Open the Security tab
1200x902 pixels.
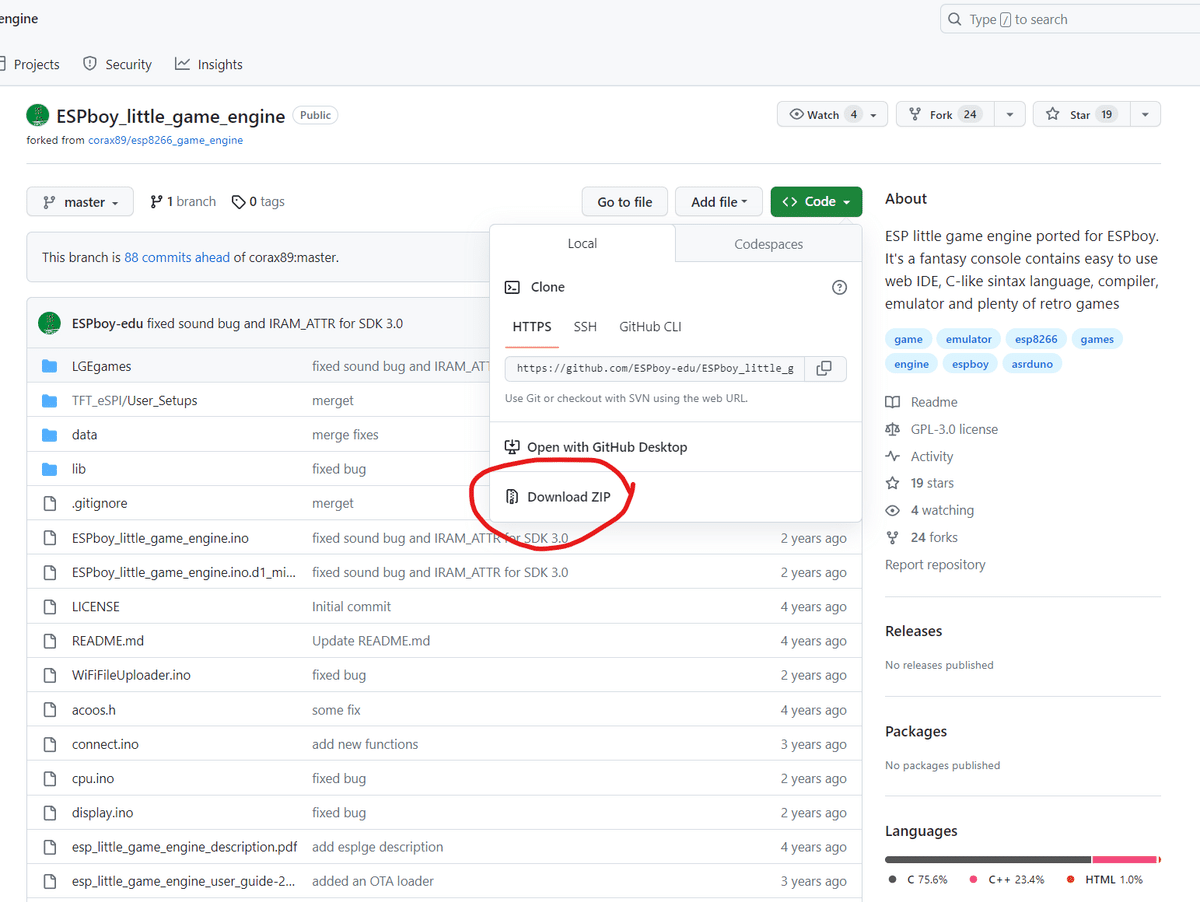117,64
